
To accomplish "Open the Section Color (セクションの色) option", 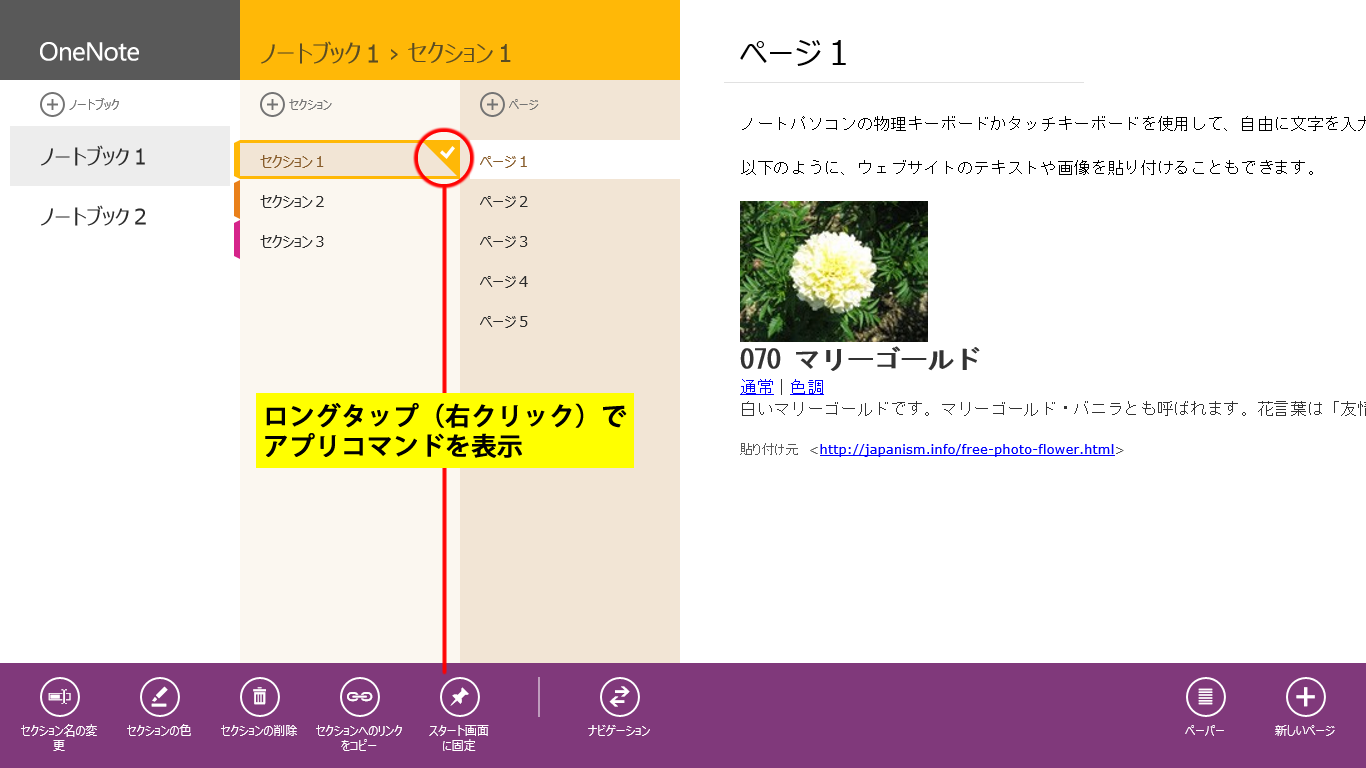I will [159, 697].
